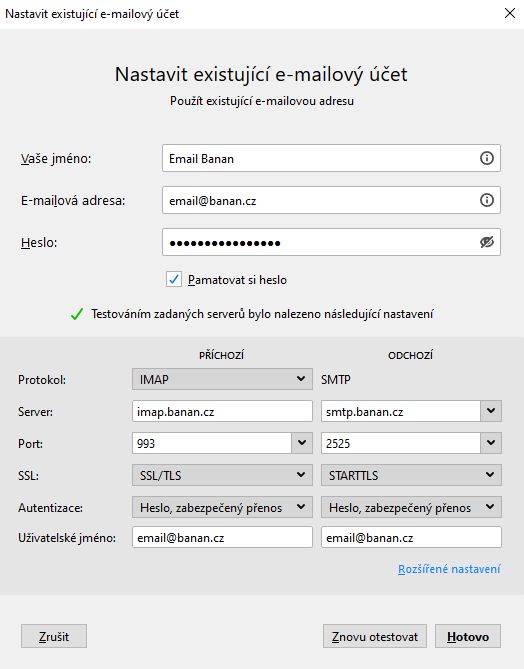Expand outgoing port 2525 dropdown arrow

[491, 443]
